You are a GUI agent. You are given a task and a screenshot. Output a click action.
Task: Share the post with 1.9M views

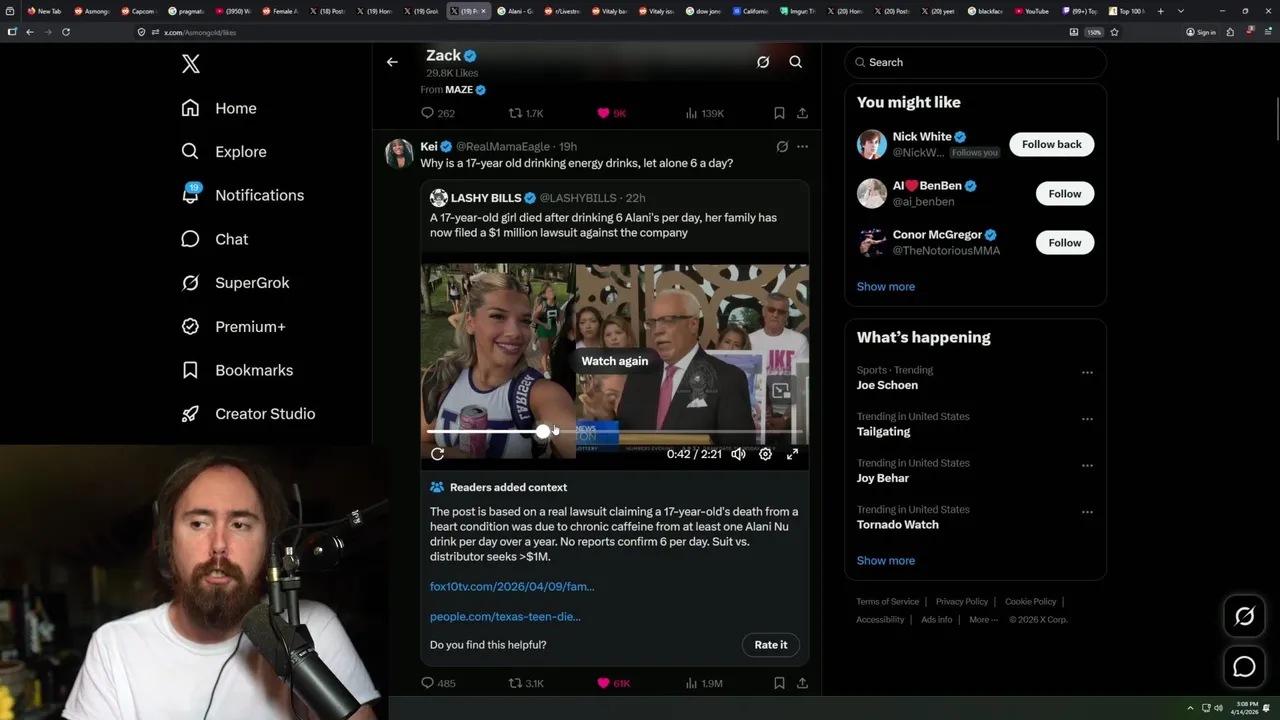tap(802, 683)
